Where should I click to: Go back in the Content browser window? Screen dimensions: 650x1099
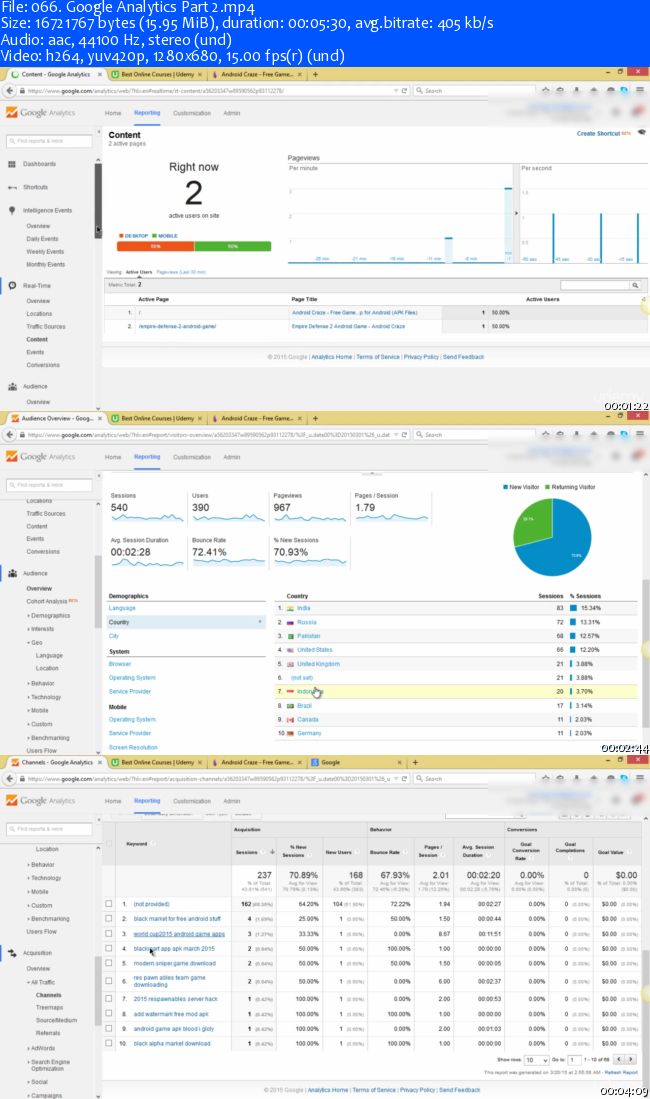pyautogui.click(x=9, y=90)
